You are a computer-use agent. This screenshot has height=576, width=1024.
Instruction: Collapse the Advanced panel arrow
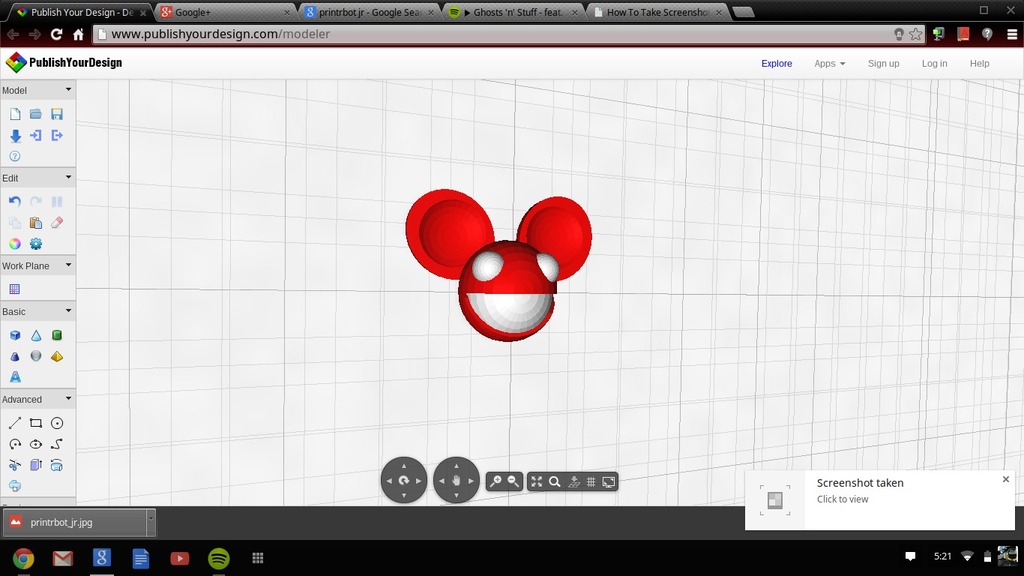[x=68, y=398]
